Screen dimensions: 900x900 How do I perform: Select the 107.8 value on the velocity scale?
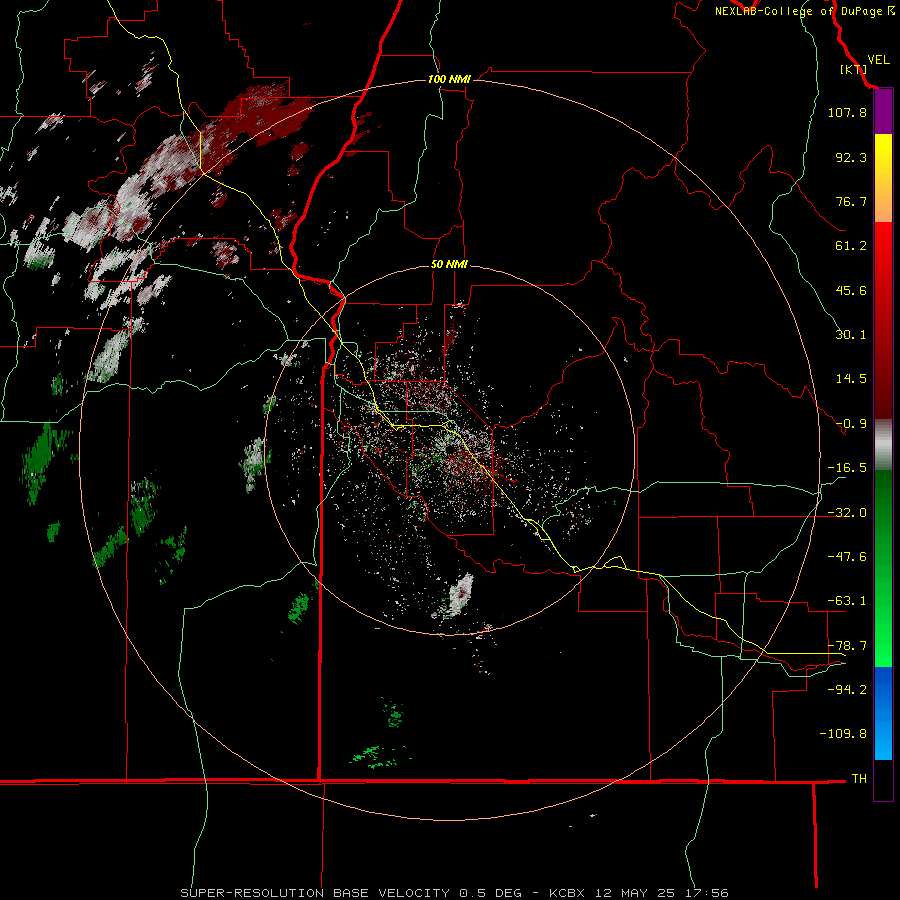(x=847, y=112)
